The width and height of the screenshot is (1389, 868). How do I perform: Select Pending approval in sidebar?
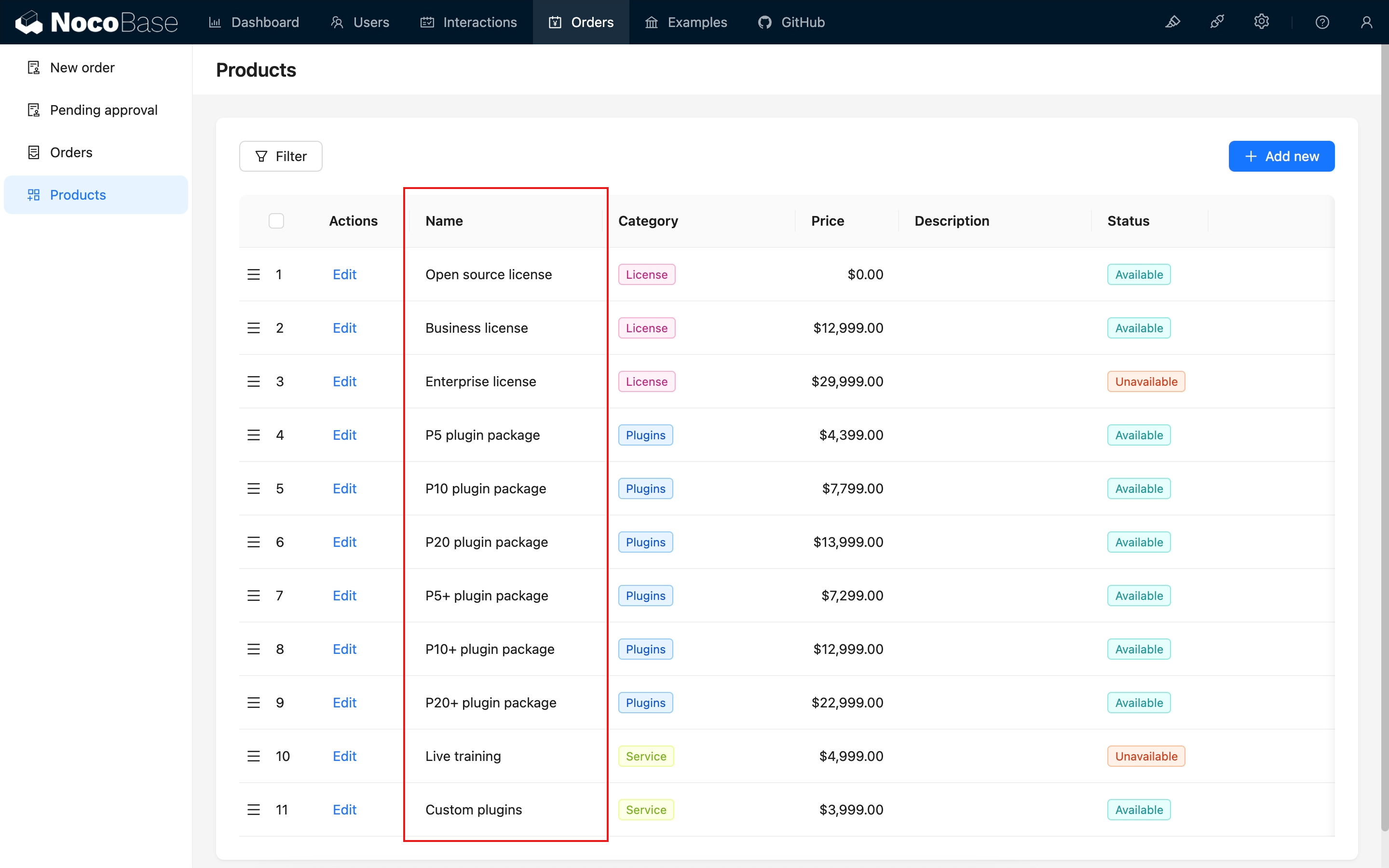pos(103,109)
